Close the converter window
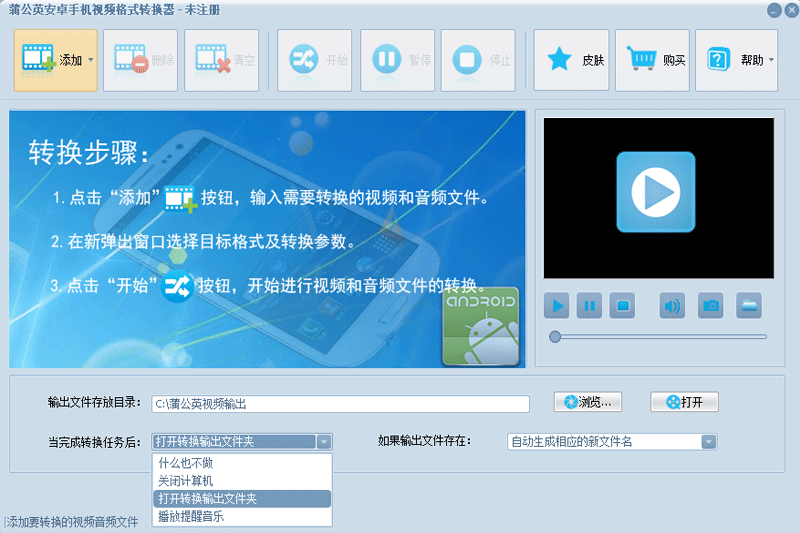 (x=792, y=10)
